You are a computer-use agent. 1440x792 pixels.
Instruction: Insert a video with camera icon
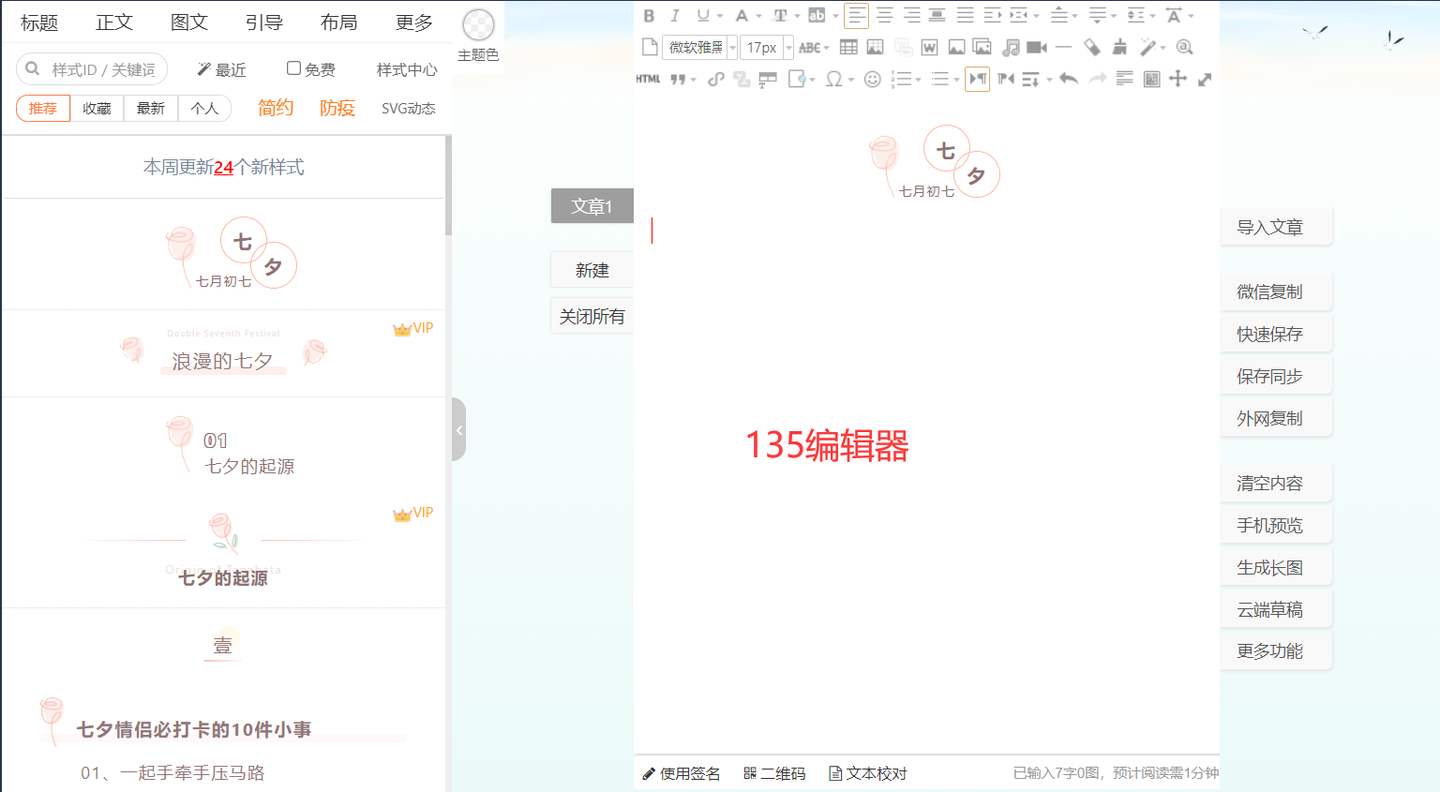point(1036,47)
